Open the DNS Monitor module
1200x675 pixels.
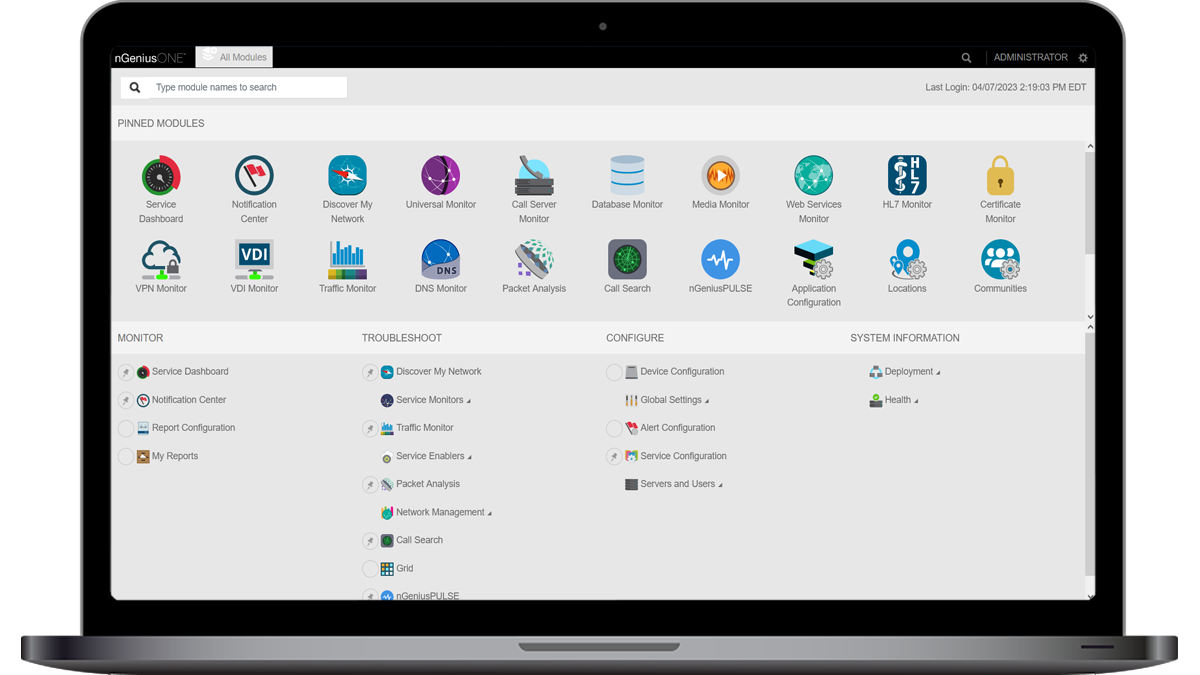coord(440,257)
